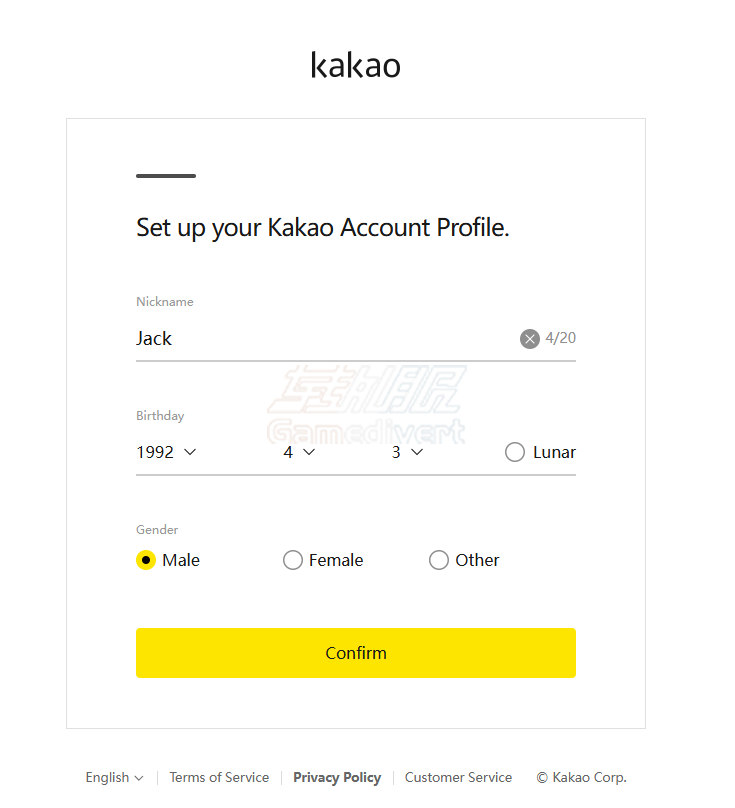Image resolution: width=735 pixels, height=808 pixels.
Task: Open the birth year 1992 dropdown
Action: click(x=166, y=452)
